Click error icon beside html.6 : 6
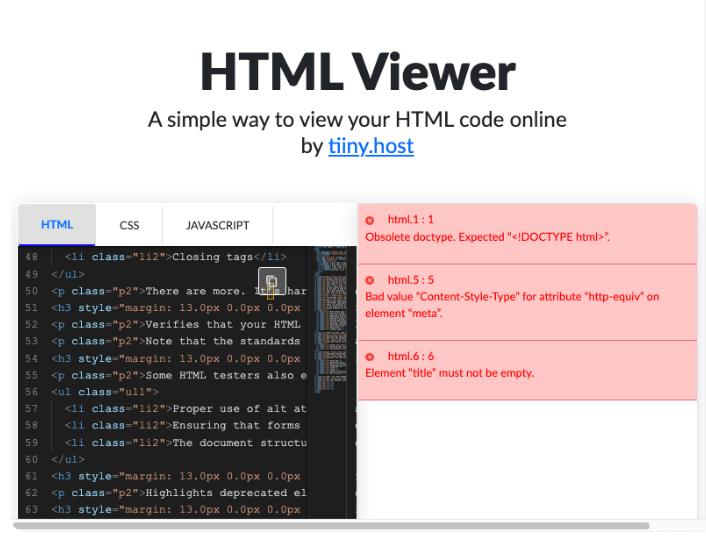 [370, 357]
